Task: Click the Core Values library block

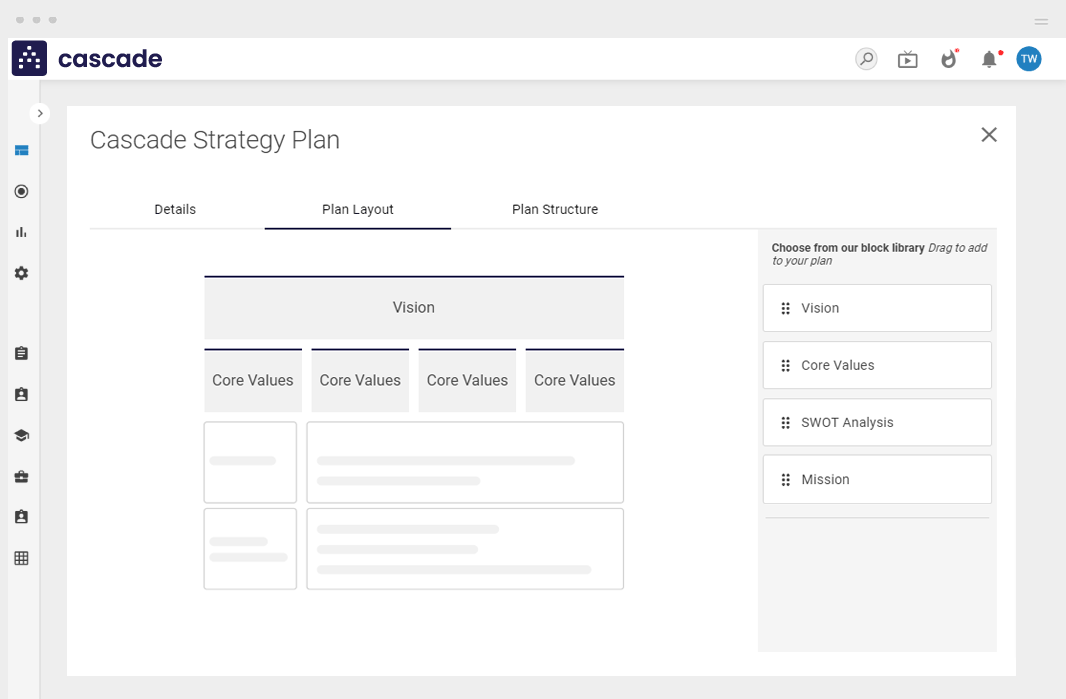Action: tap(877, 365)
